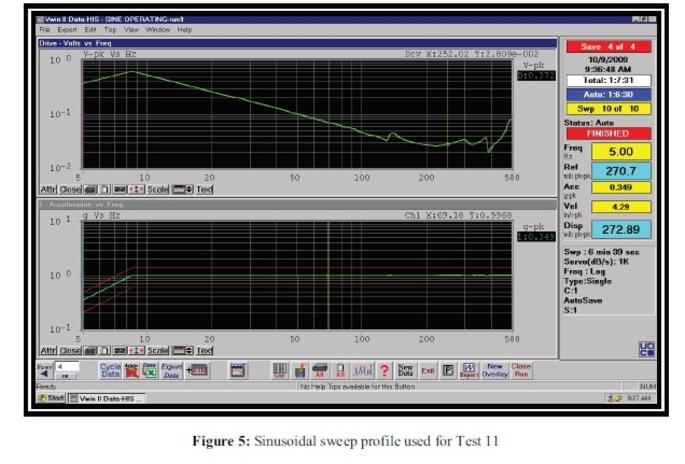Click the Cycle Data toolbar button
685x464 pixels.
110,371
